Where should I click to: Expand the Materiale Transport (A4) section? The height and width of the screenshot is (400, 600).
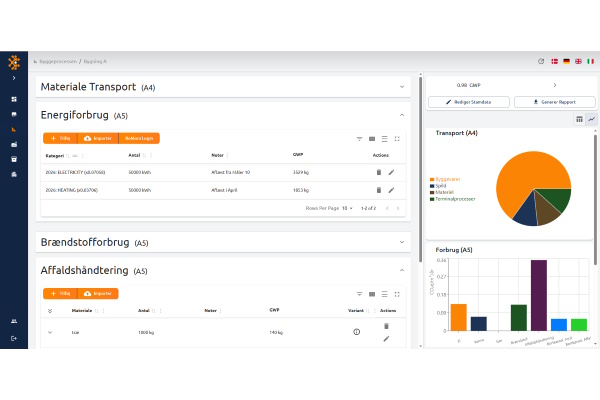(401, 87)
